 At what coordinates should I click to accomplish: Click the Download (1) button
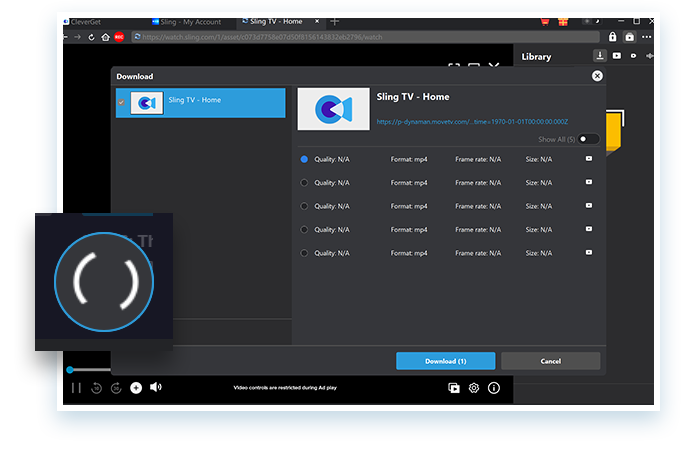point(445,361)
